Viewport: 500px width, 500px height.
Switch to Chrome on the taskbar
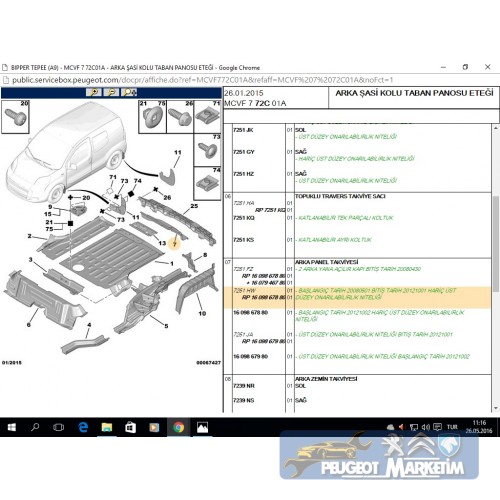tap(178, 427)
